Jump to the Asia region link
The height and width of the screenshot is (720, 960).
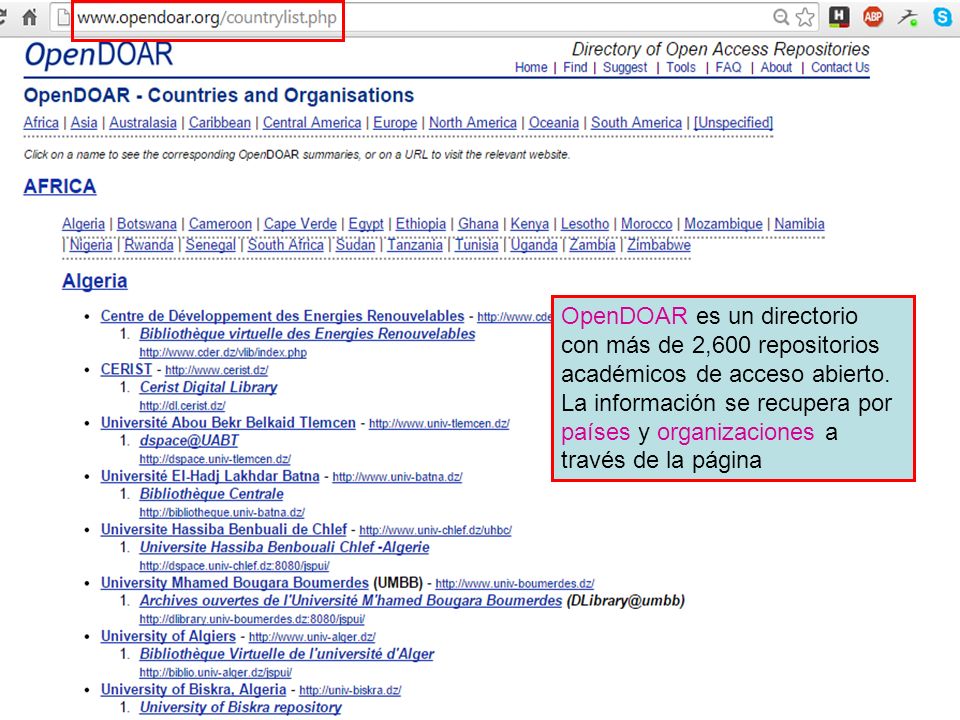pos(84,122)
